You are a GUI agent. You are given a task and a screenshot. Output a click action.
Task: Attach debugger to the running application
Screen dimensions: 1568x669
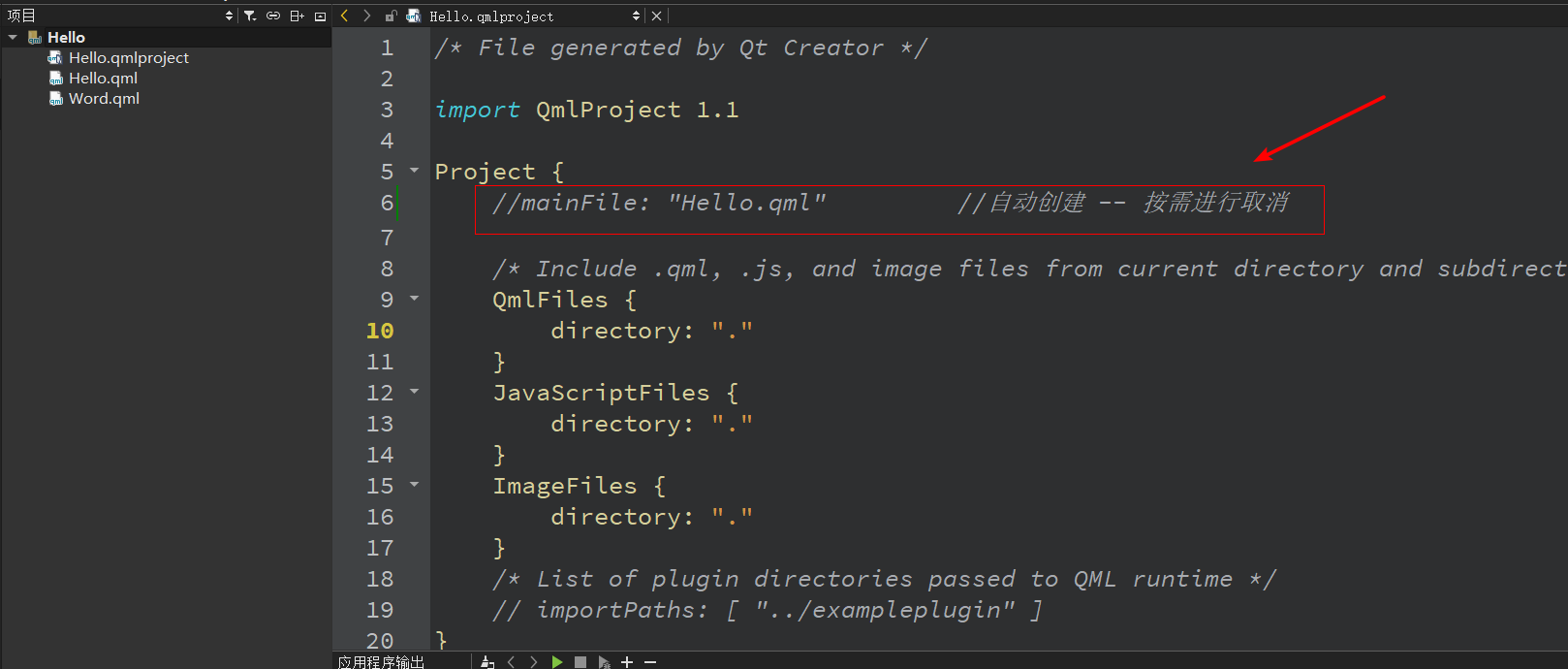pos(604,662)
